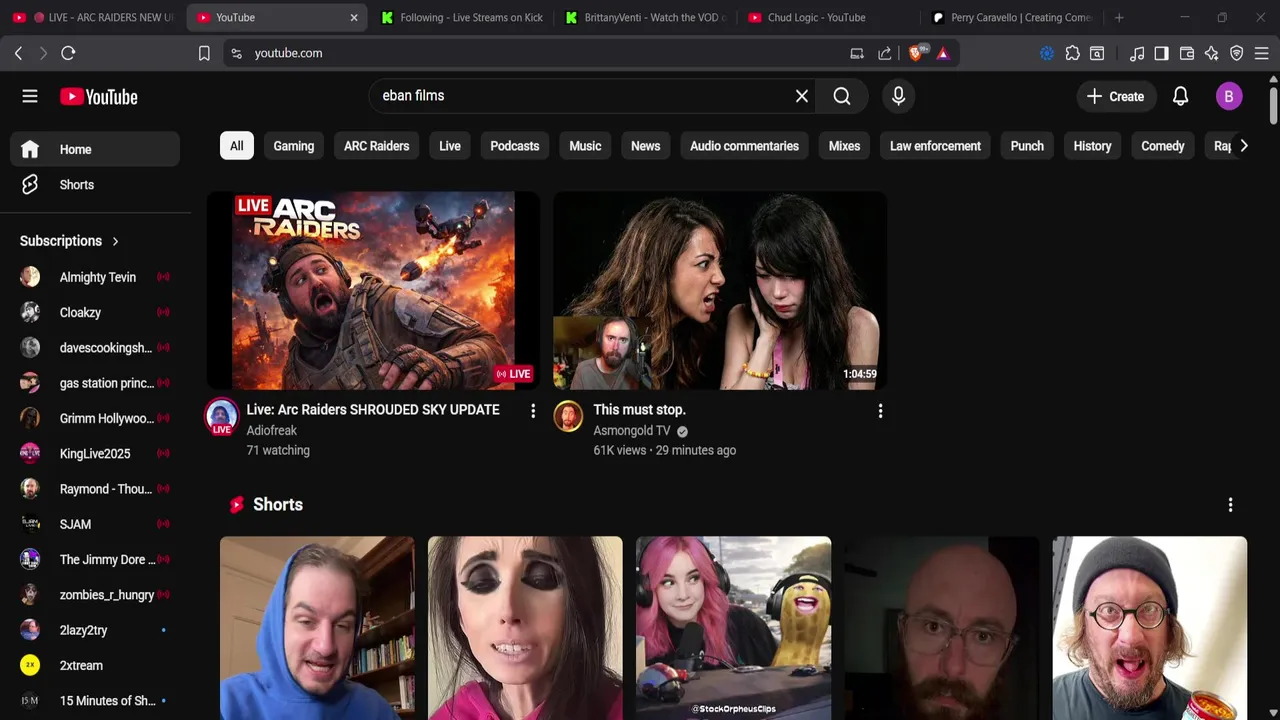Open the ARC Raiders live stream thumbnail

[x=373, y=290]
